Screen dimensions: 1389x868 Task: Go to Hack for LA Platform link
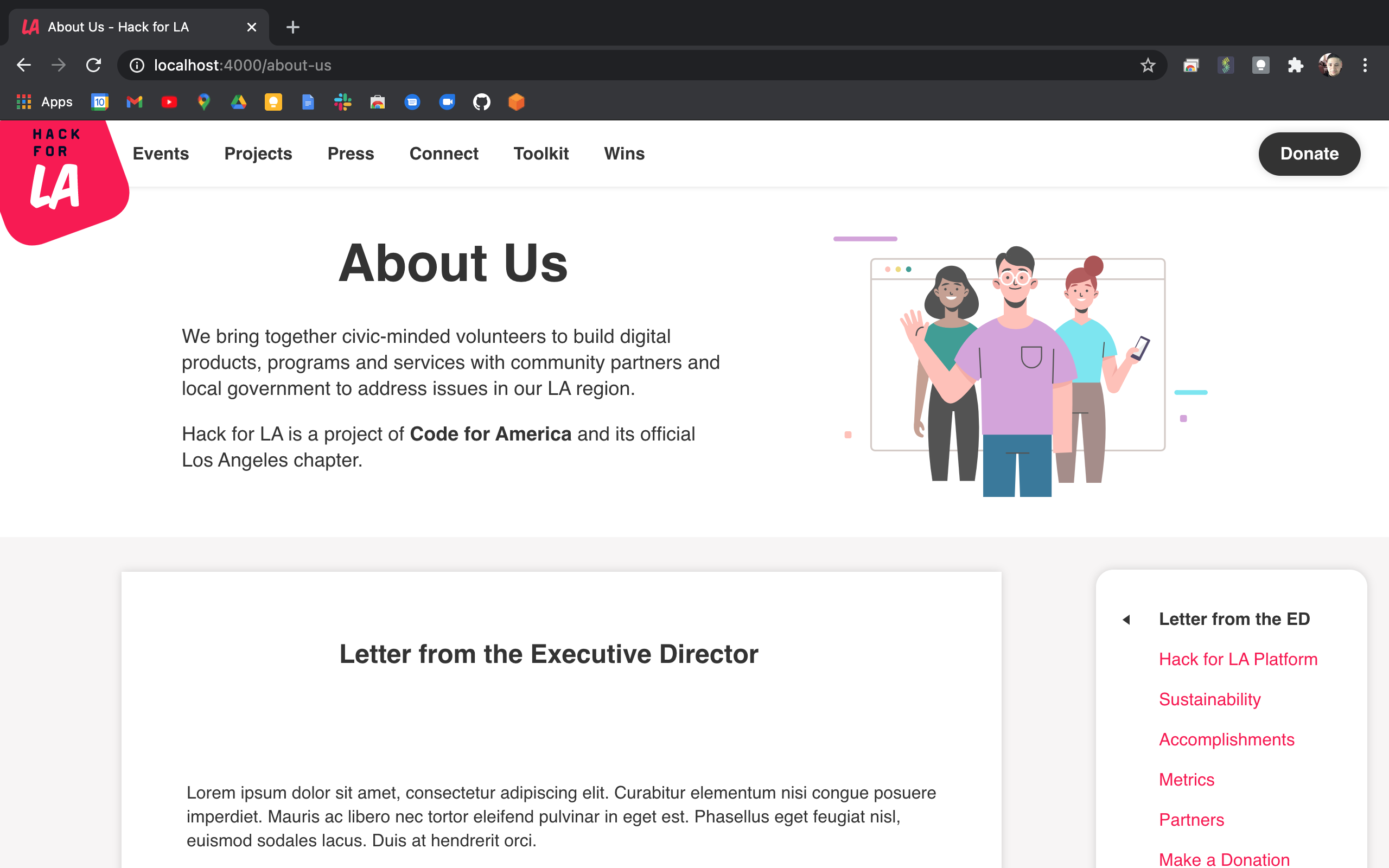click(1238, 659)
